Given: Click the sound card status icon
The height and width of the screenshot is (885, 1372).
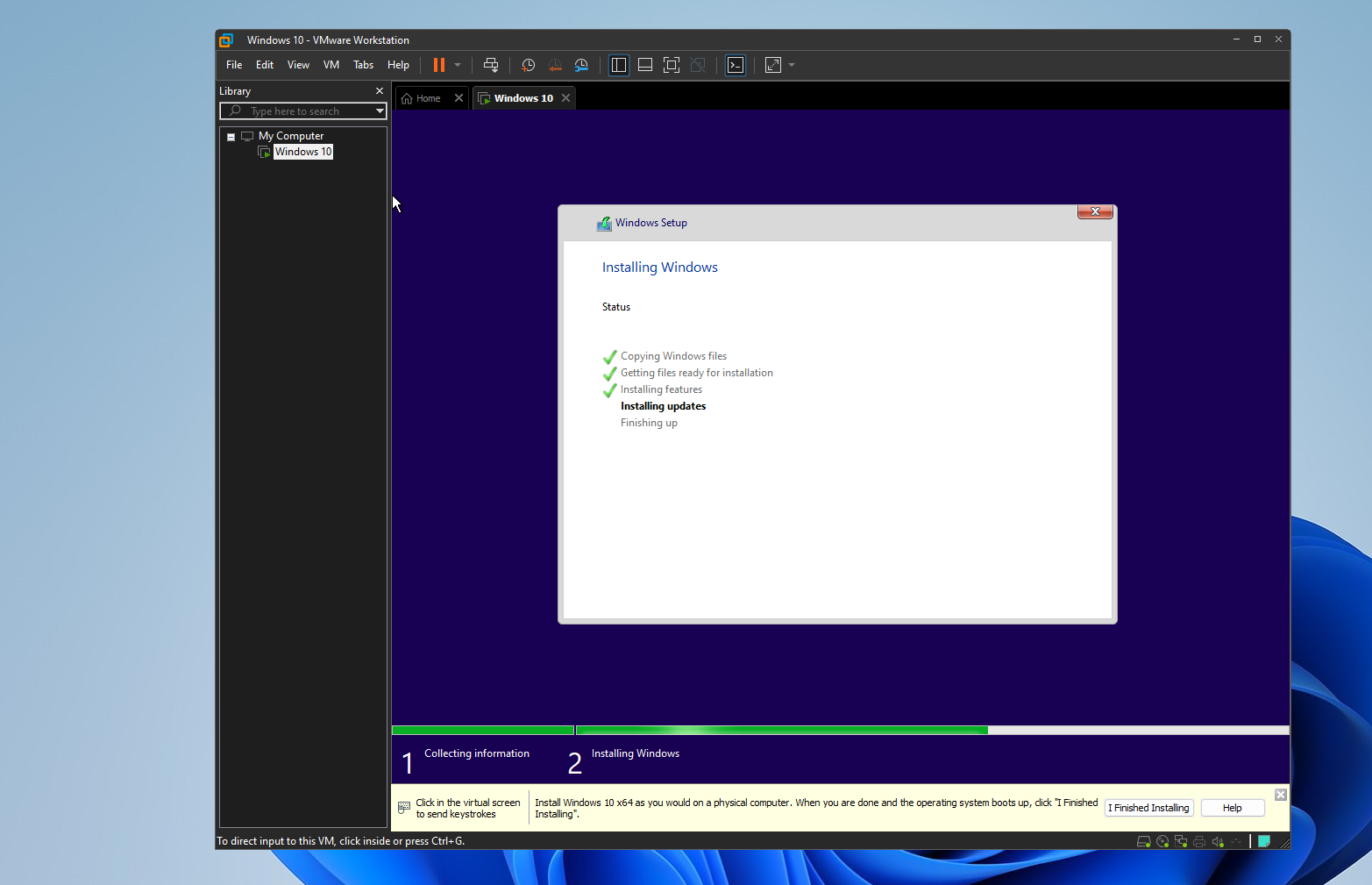Looking at the screenshot, I should coord(1218,841).
